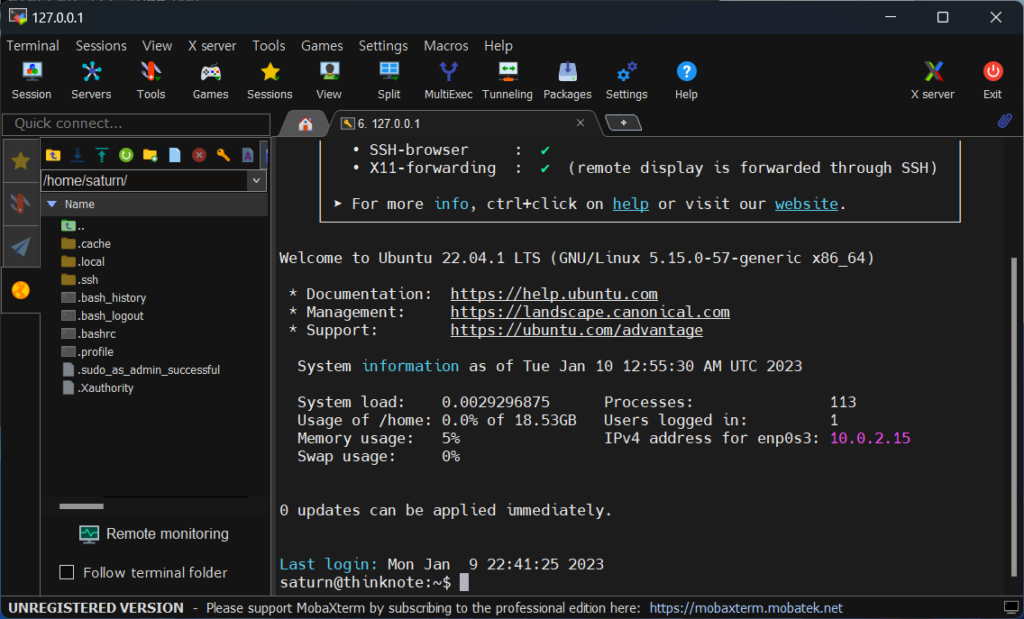Click the file list horizontal scrollbar
Screen dimensions: 1024x619
click(82, 506)
